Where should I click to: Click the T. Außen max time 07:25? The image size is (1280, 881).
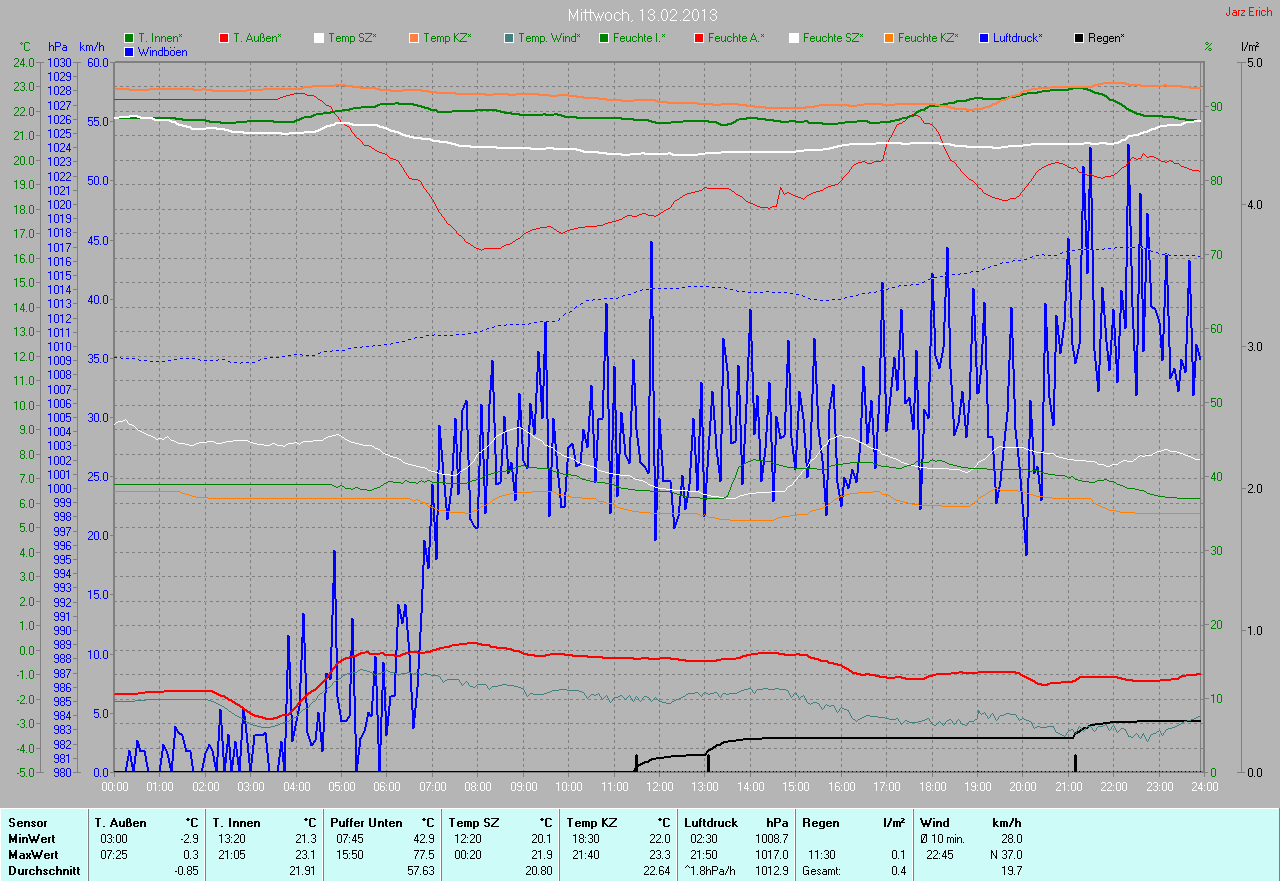113,854
